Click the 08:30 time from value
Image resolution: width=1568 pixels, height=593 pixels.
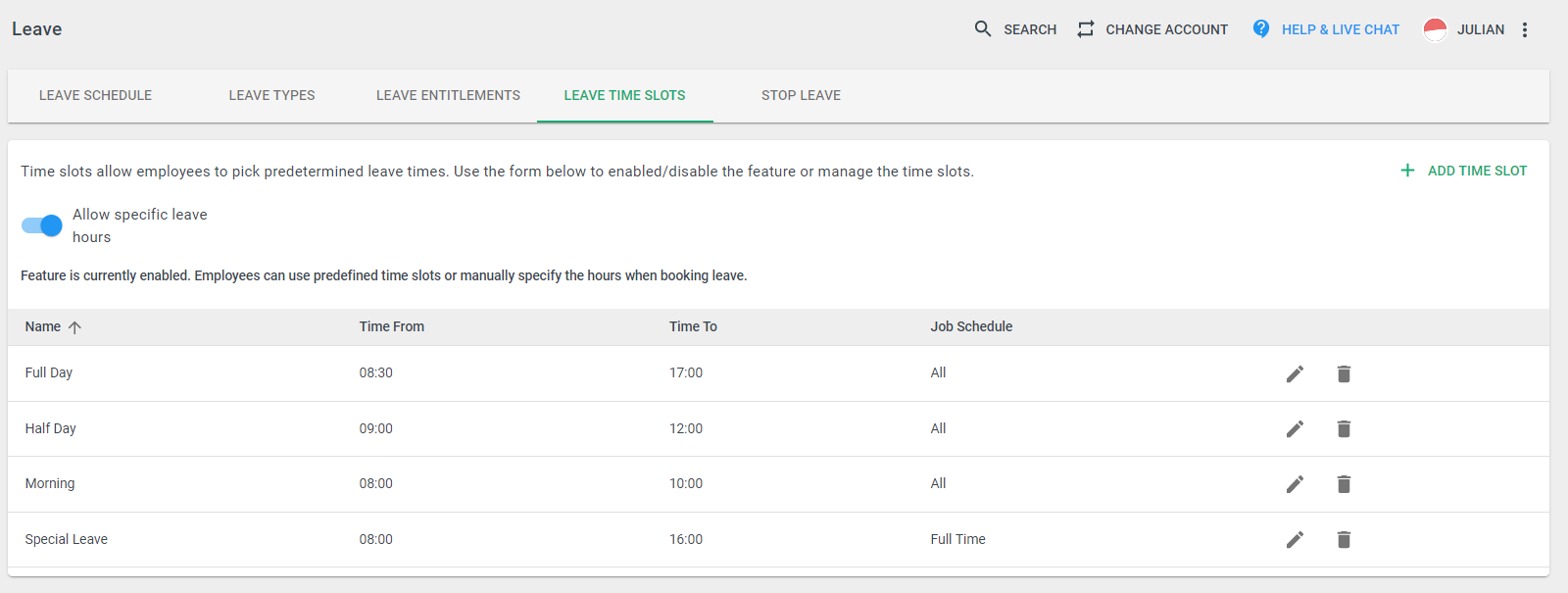375,372
